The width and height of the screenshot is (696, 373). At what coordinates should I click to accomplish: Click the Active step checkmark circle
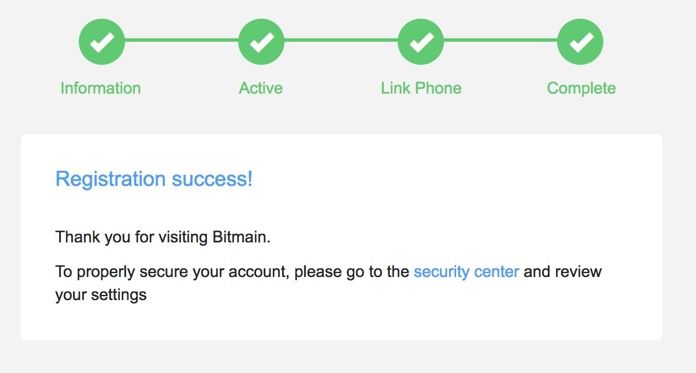click(x=261, y=42)
